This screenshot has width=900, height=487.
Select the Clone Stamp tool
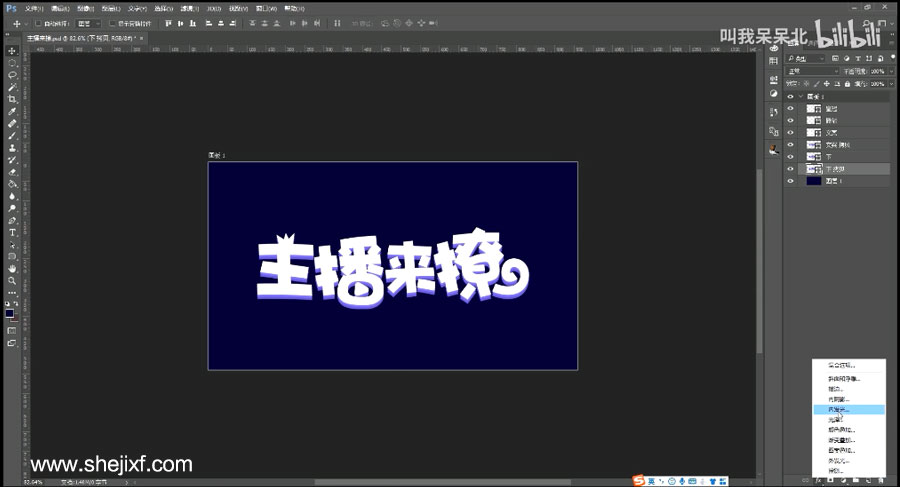coord(12,148)
